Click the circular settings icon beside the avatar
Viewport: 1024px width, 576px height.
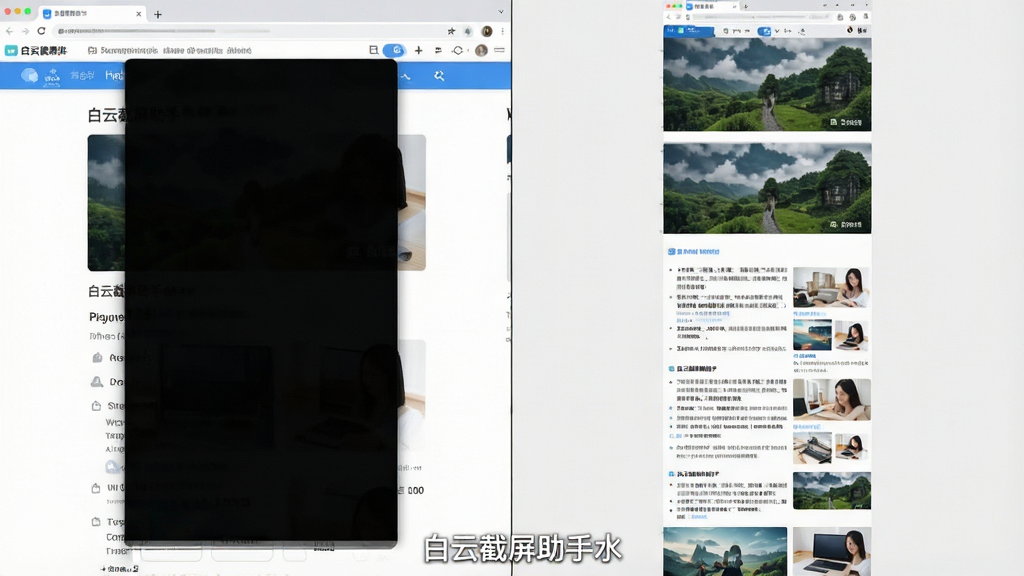pyautogui.click(x=458, y=50)
